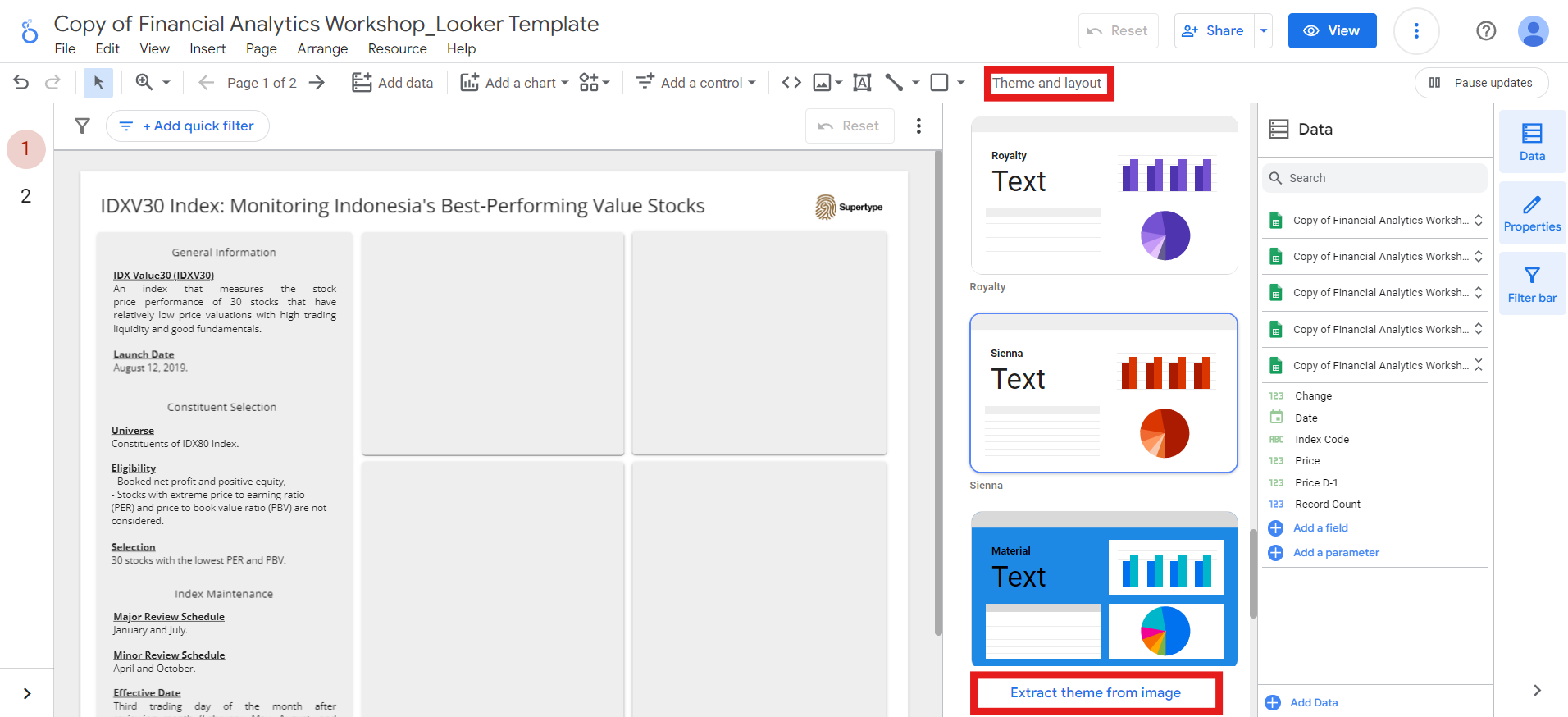
Task: Undo the last action
Action: pyautogui.click(x=21, y=83)
